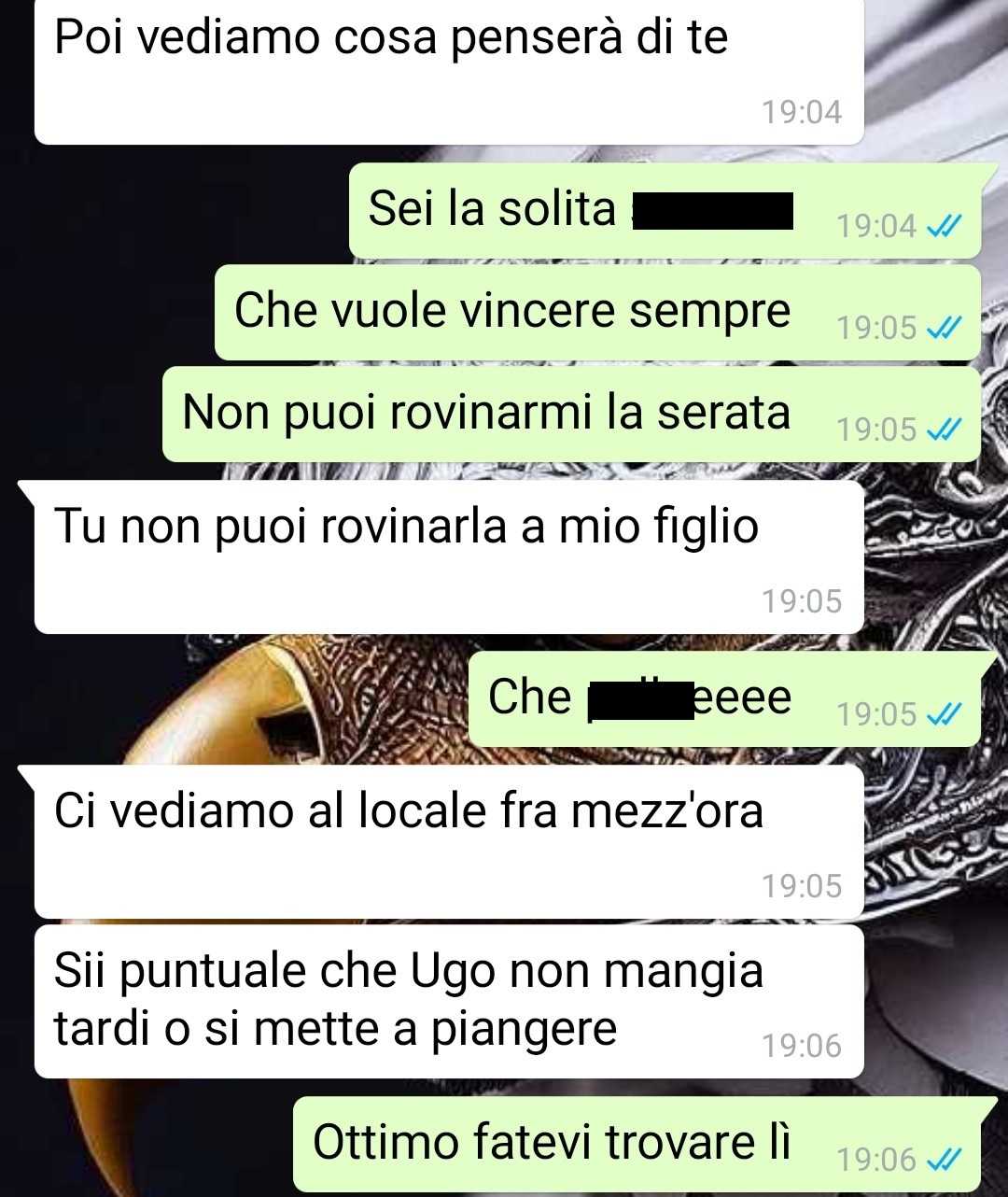
Task: Select message 'Poi vediamo cosa penserà di te'
Action: coord(449,72)
